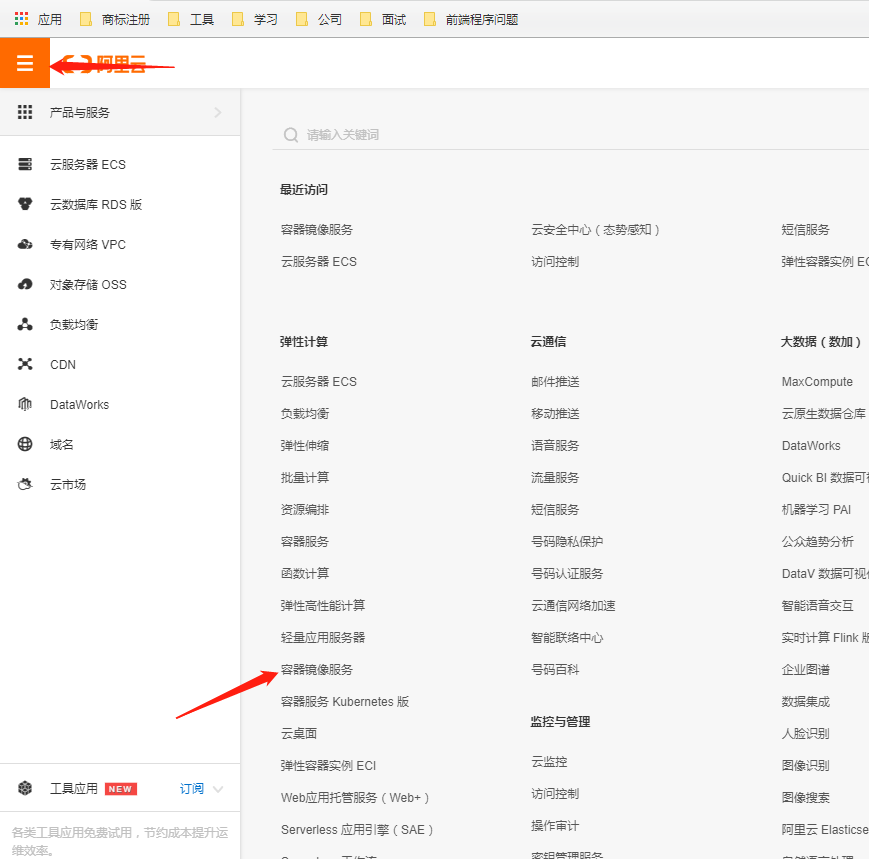869x859 pixels.
Task: Open 企业图谱 link
Action: (805, 669)
